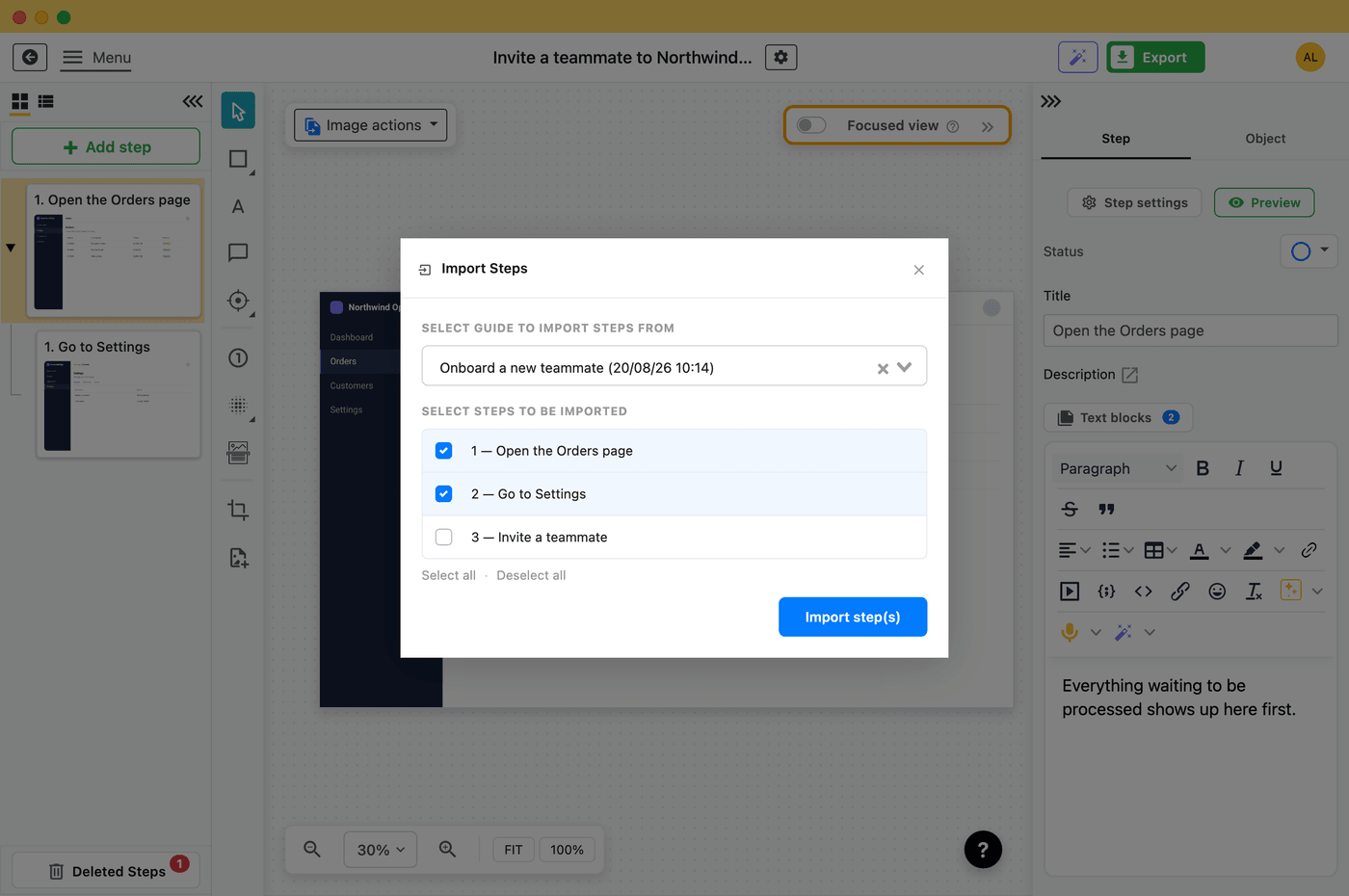
Task: Toggle italic formatting
Action: click(x=1239, y=468)
